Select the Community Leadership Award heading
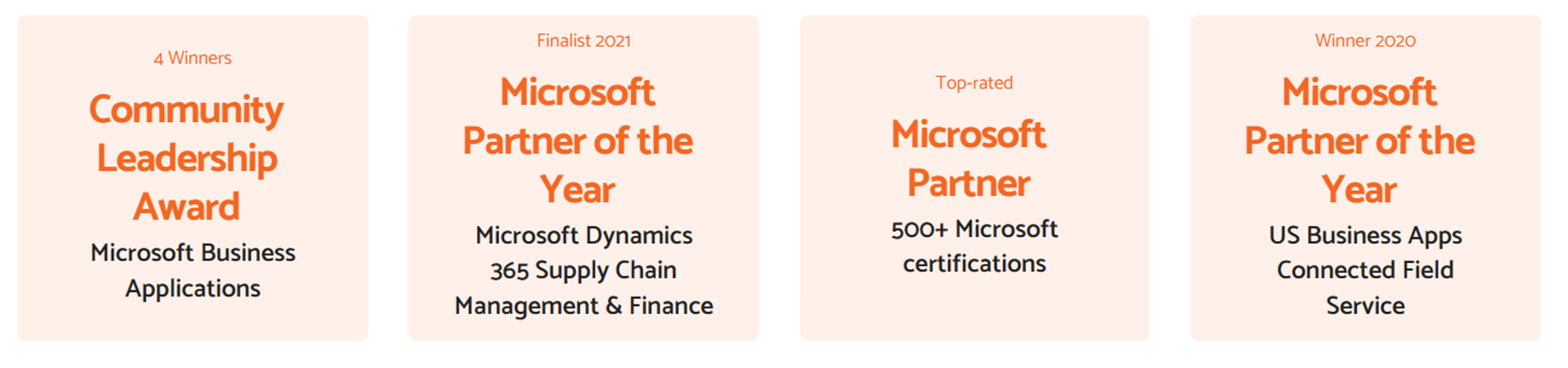 [187, 158]
